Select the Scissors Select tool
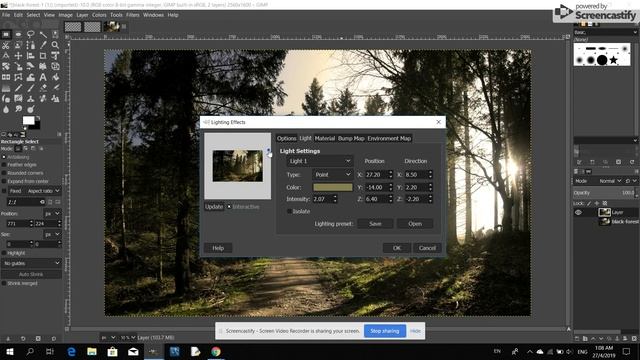640x360 pixels. [6, 45]
